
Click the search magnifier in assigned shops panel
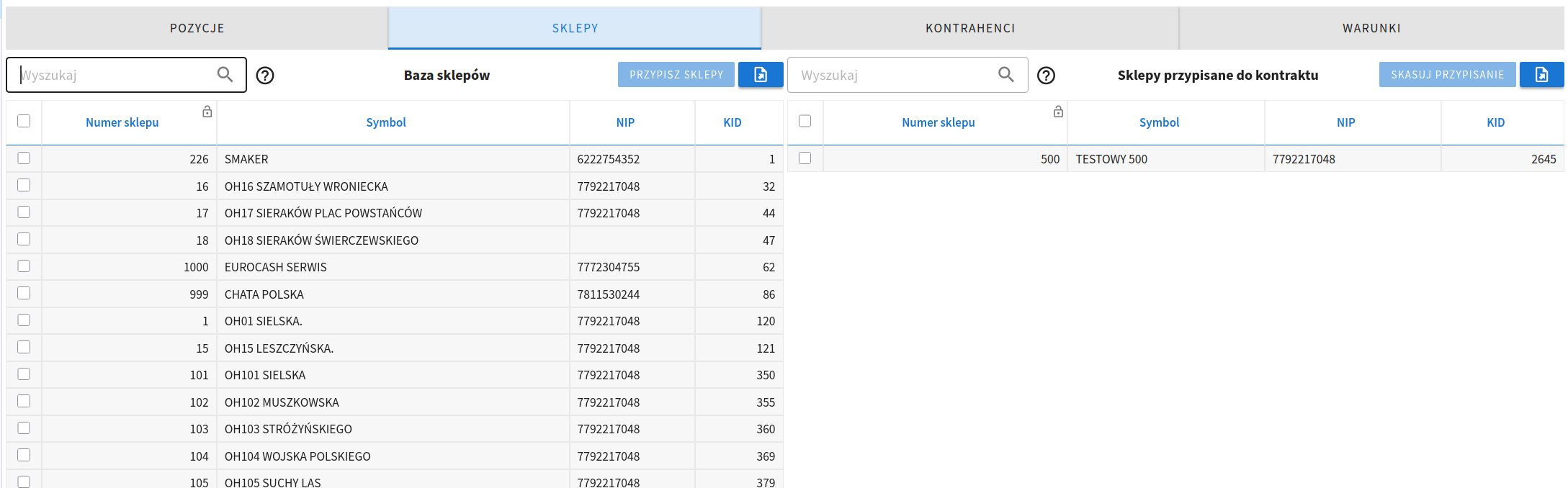(x=1005, y=75)
